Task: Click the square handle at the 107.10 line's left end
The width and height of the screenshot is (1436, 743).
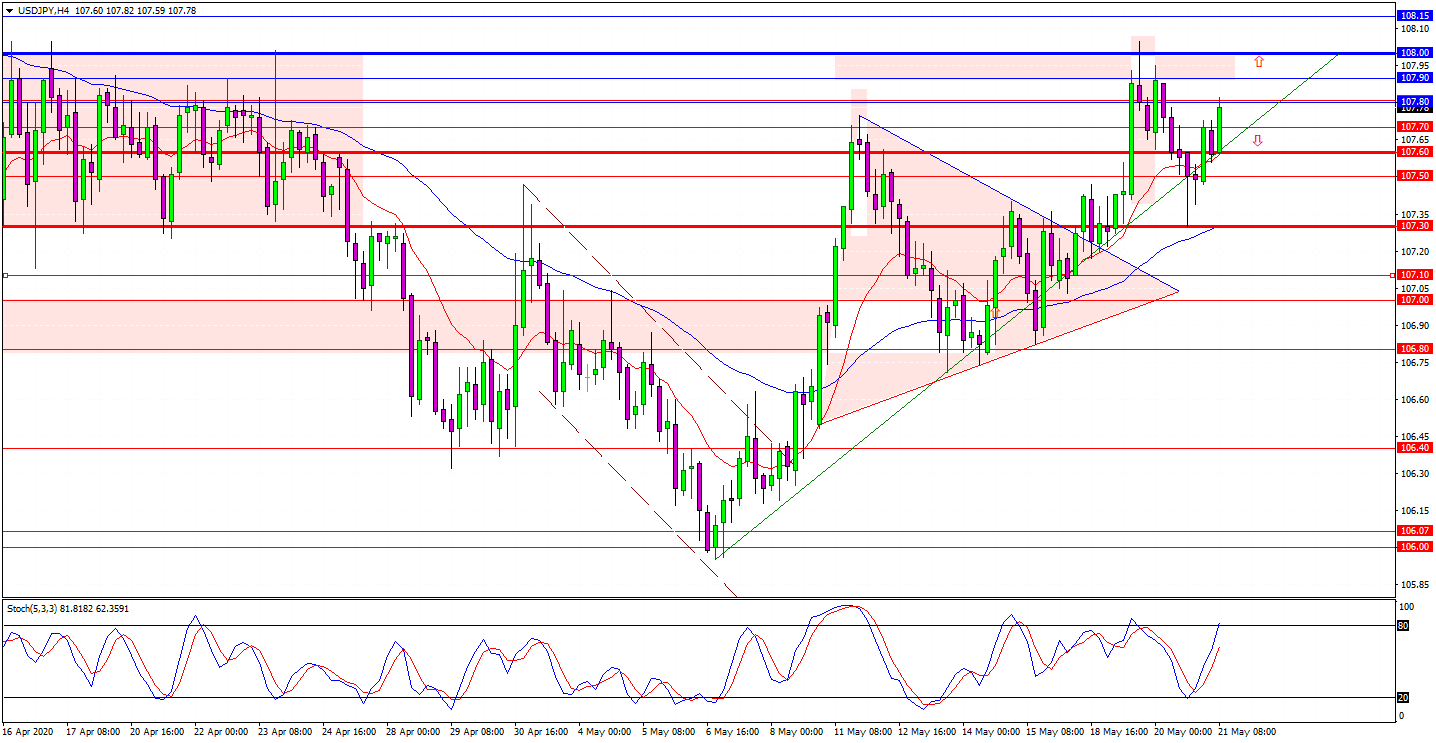Action: 5,274
